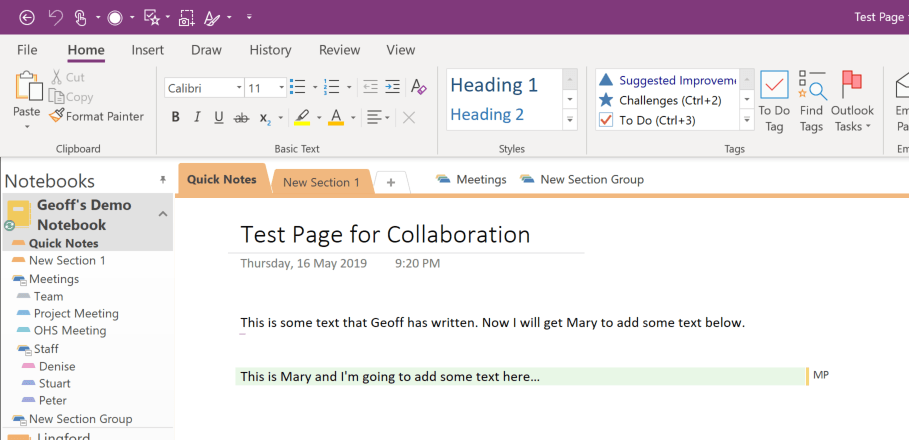Collapse Geoff's Demo Notebook
Image resolution: width=909 pixels, height=440 pixels.
click(x=163, y=214)
